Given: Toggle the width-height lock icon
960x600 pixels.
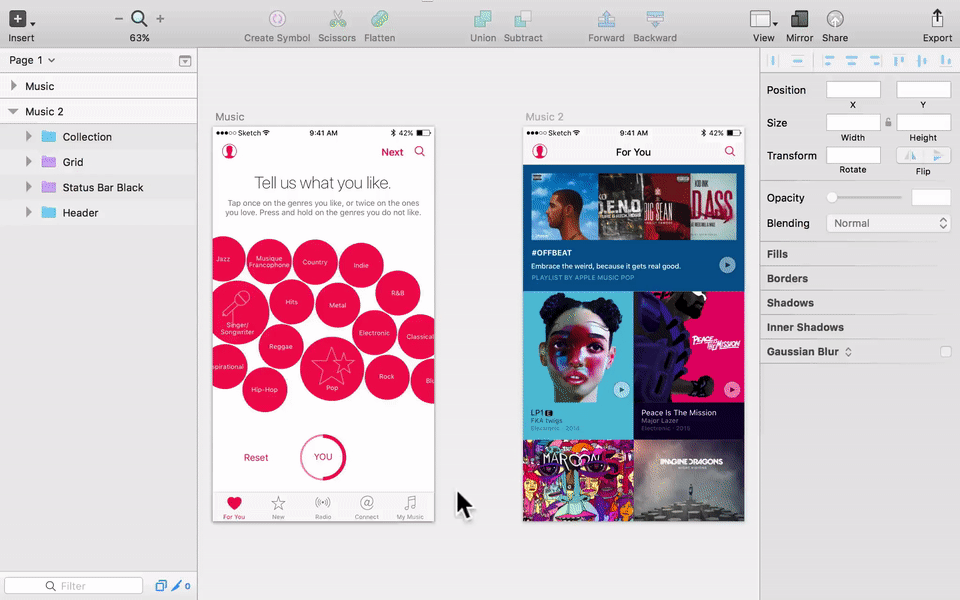Looking at the screenshot, I should 888,122.
